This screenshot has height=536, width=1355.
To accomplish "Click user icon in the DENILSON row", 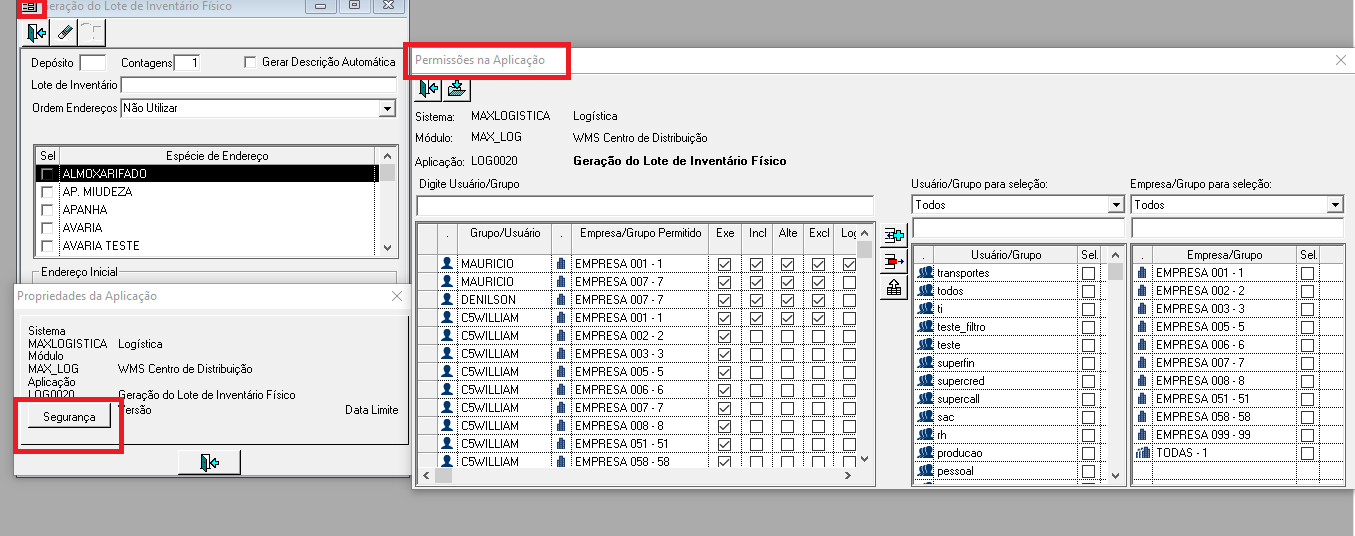I will (447, 300).
